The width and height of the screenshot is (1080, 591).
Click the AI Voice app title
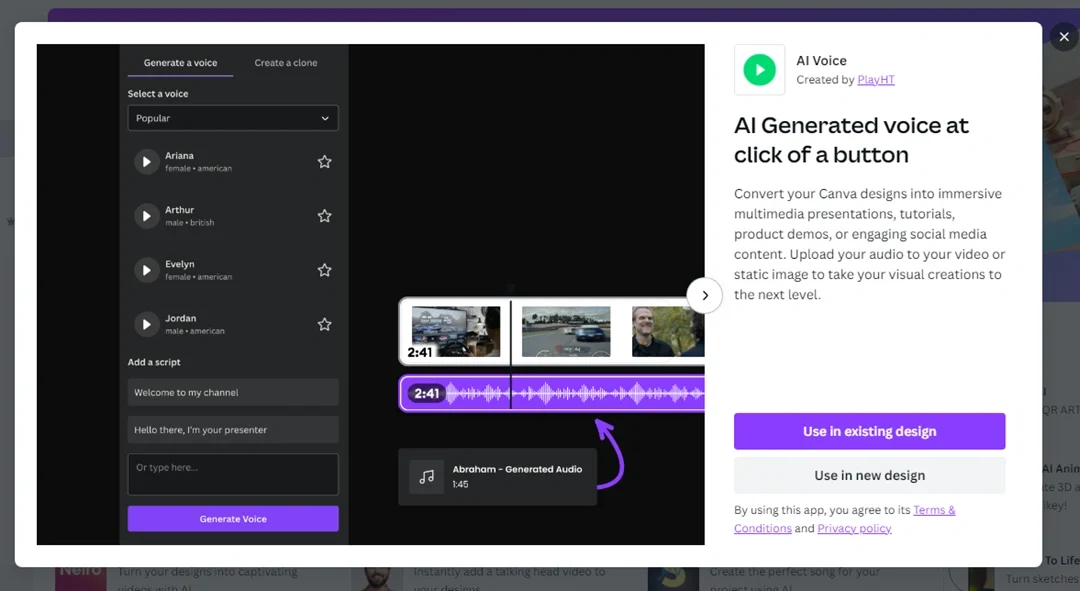(821, 61)
